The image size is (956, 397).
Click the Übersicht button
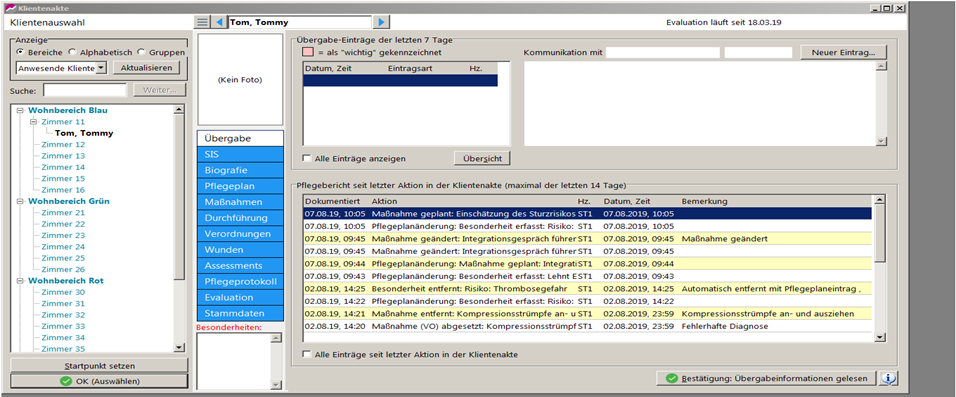click(x=482, y=159)
